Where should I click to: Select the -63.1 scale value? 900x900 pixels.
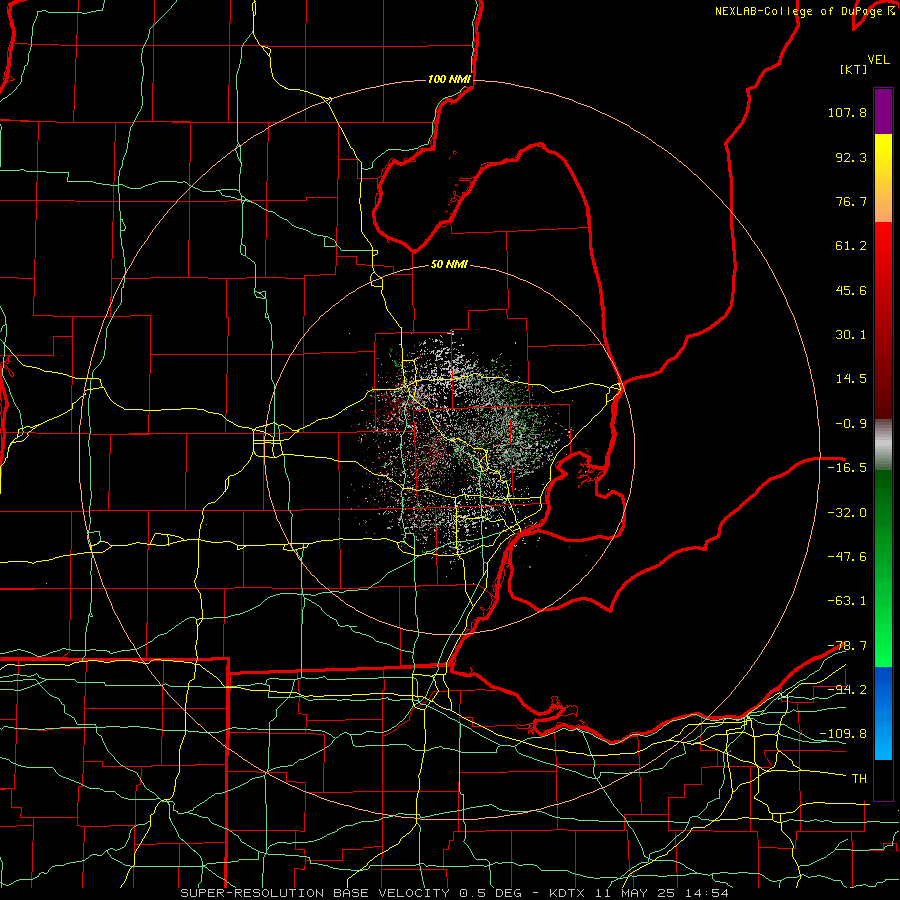pyautogui.click(x=847, y=601)
